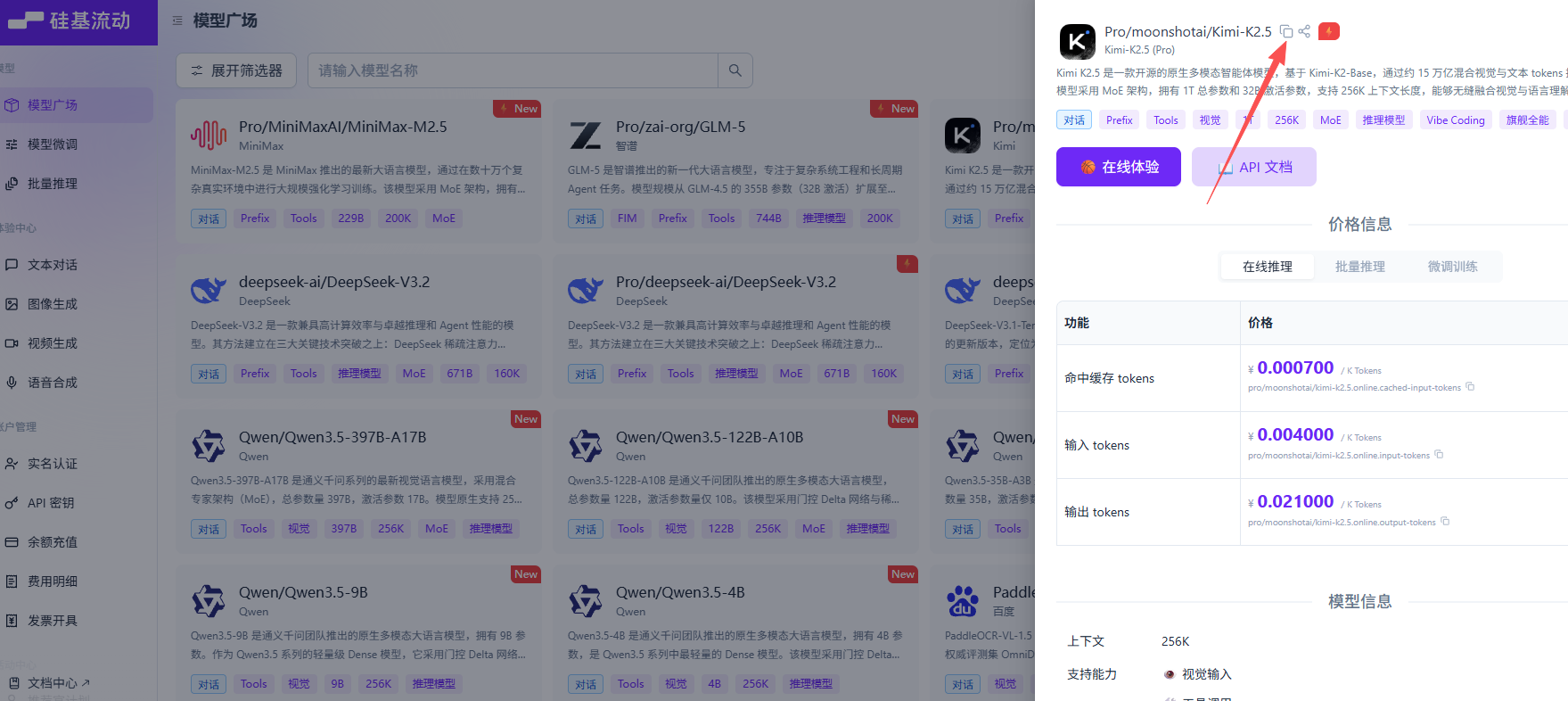Click the 硅基流动 logo
The image size is (1568, 701).
click(69, 21)
